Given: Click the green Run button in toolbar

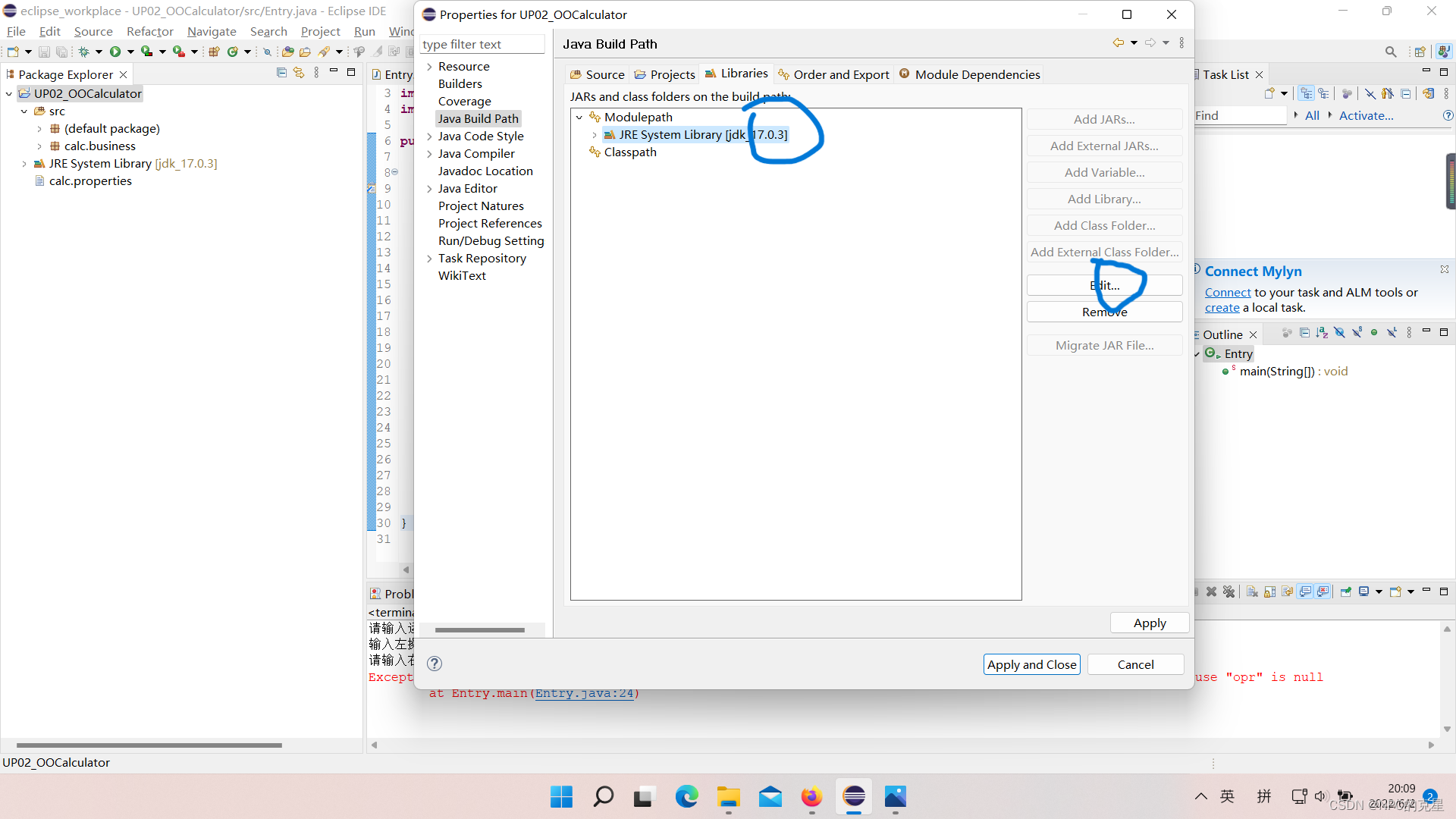Looking at the screenshot, I should pyautogui.click(x=115, y=52).
